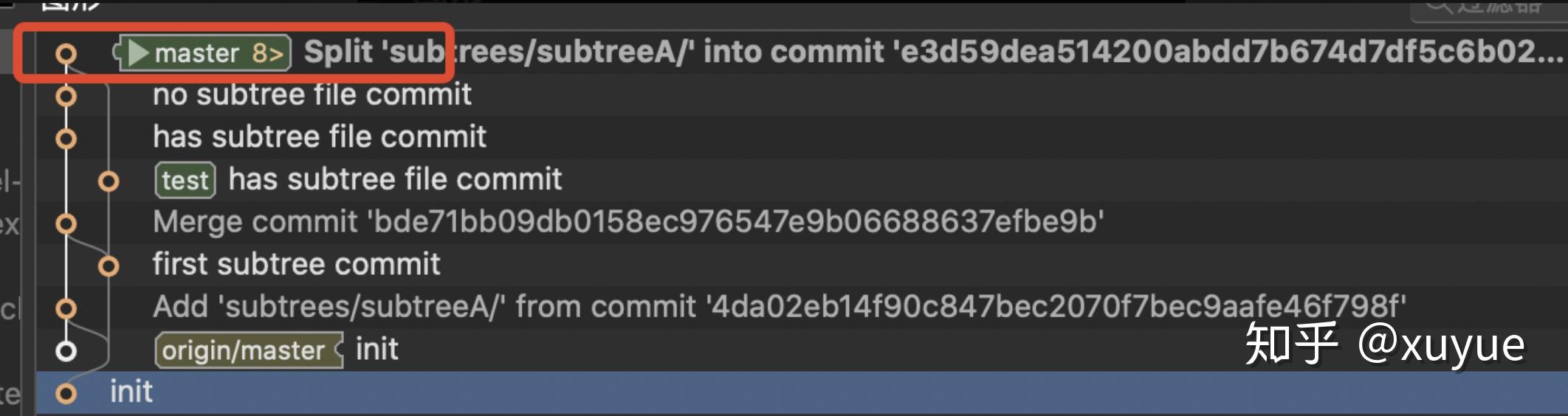Select the Merge commit's graph node
This screenshot has width=1568, height=416.
click(x=66, y=223)
